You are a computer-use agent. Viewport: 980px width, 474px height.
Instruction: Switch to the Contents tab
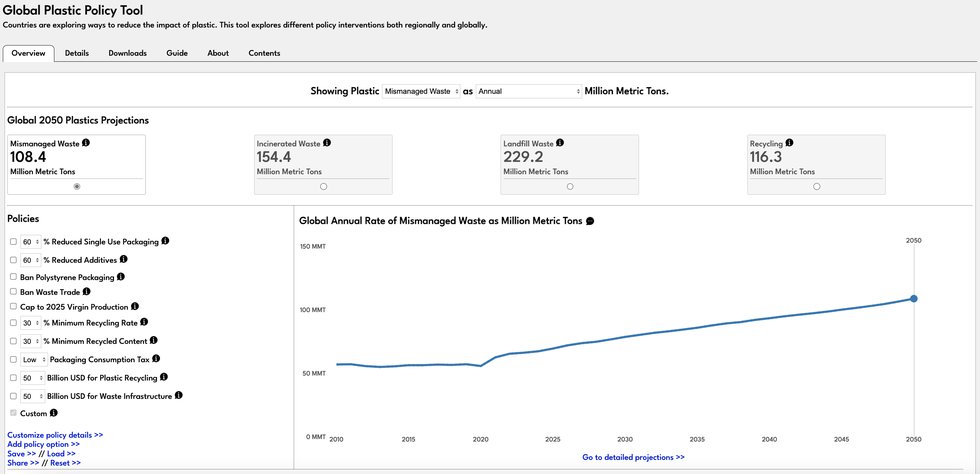pyautogui.click(x=264, y=53)
